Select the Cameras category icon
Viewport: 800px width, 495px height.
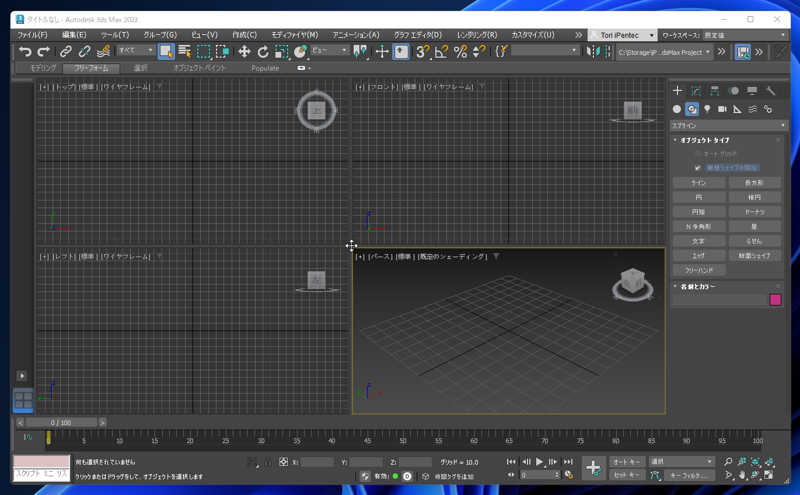(722, 109)
